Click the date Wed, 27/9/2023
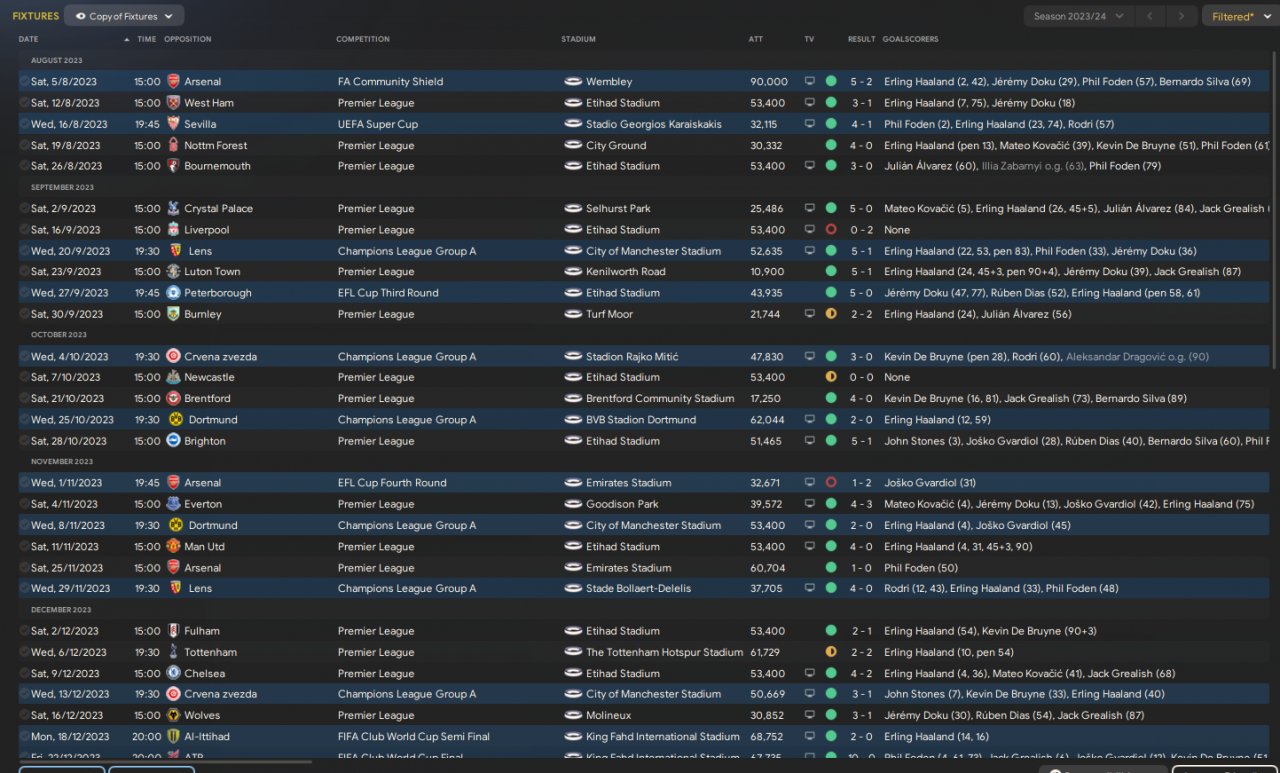The image size is (1280, 773). (x=71, y=293)
